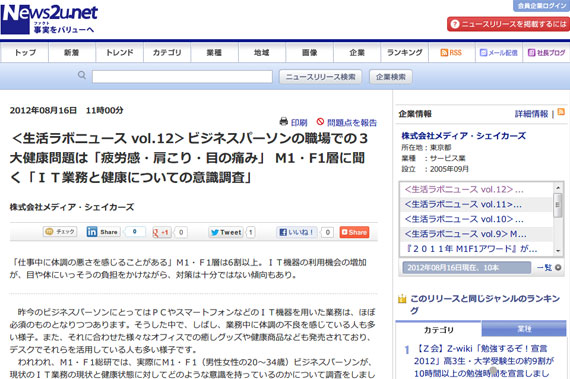
Task: Click the 企業検索 button
Action: click(391, 77)
